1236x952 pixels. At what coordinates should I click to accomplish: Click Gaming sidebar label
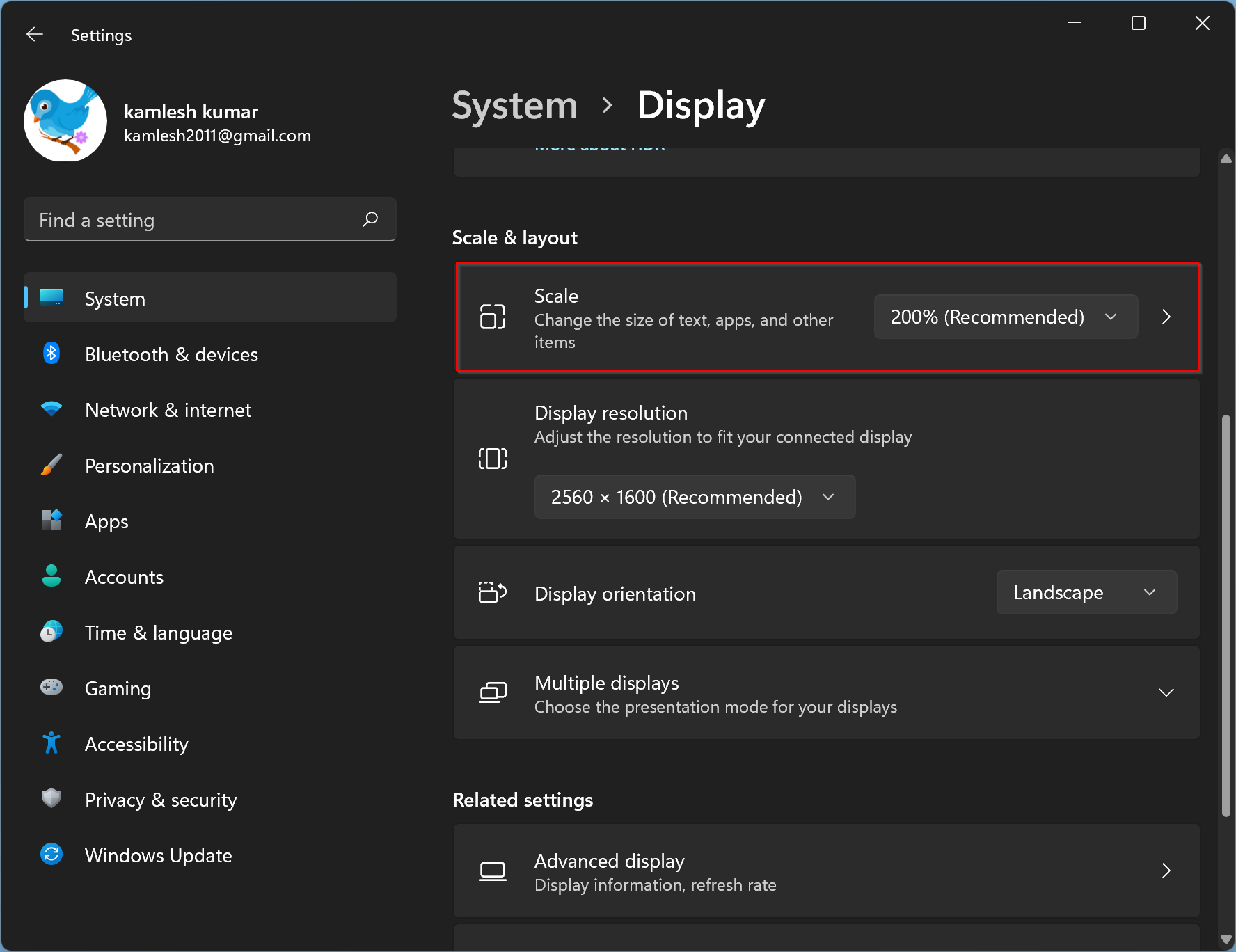[x=118, y=688]
